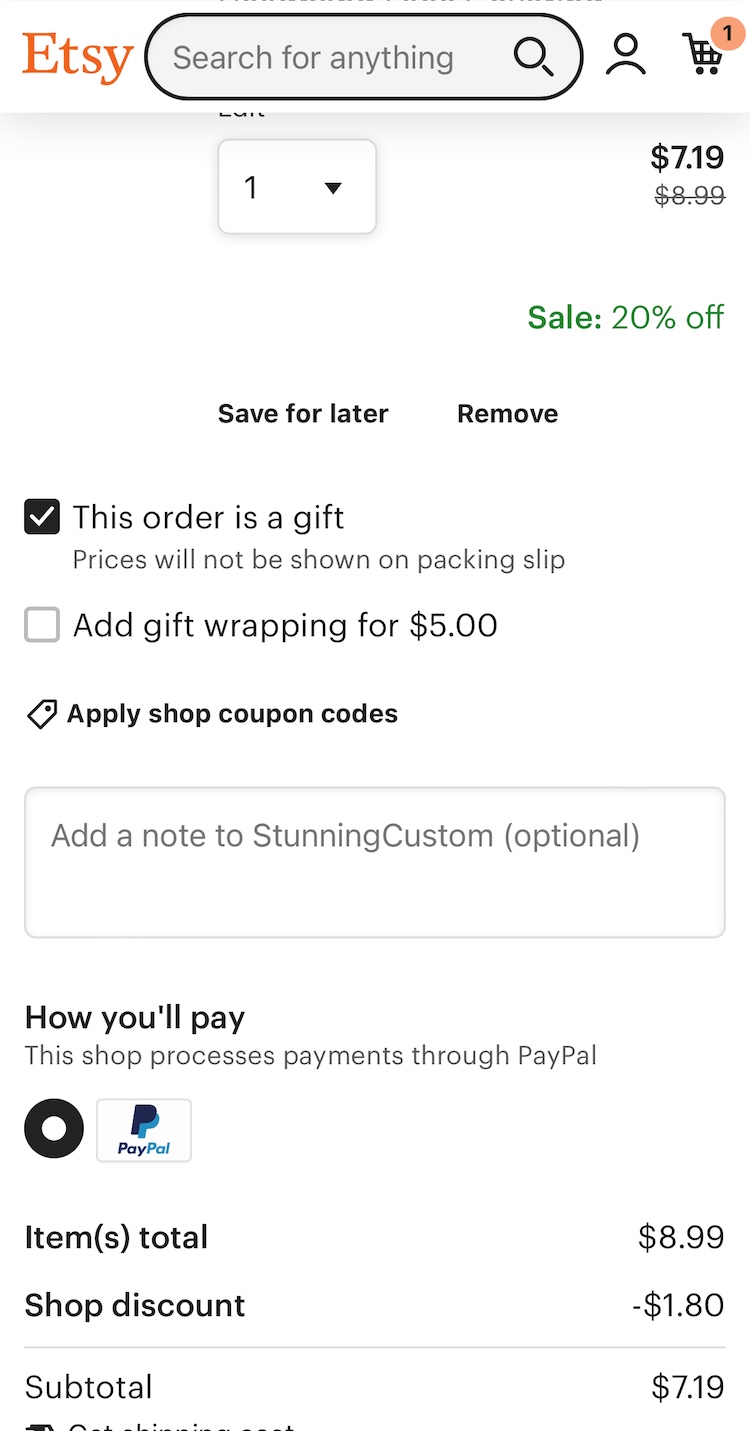Tap the search magnifier icon
The image size is (750, 1431).
point(533,57)
